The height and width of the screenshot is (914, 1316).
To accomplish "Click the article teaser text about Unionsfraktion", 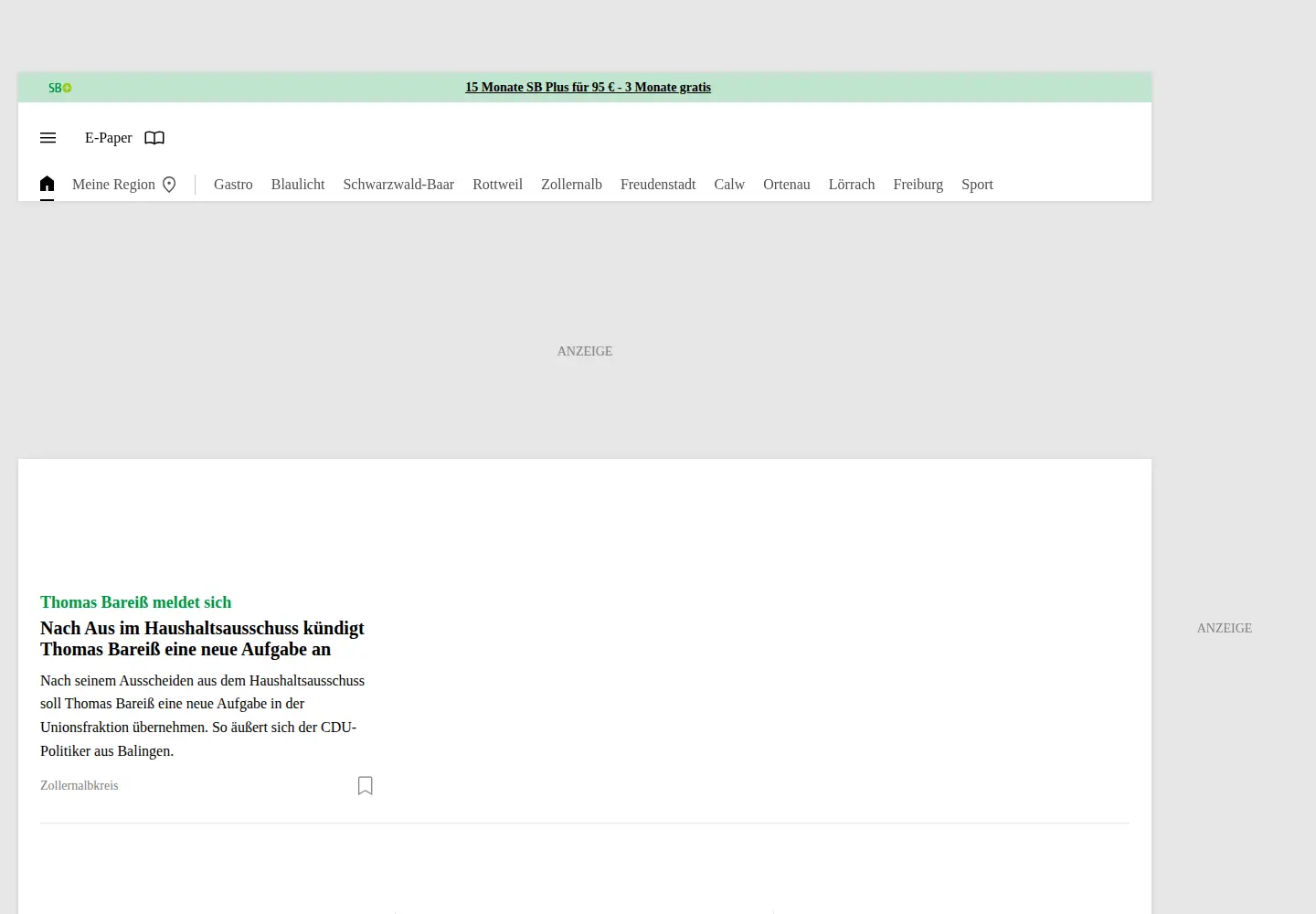I will coord(202,716).
